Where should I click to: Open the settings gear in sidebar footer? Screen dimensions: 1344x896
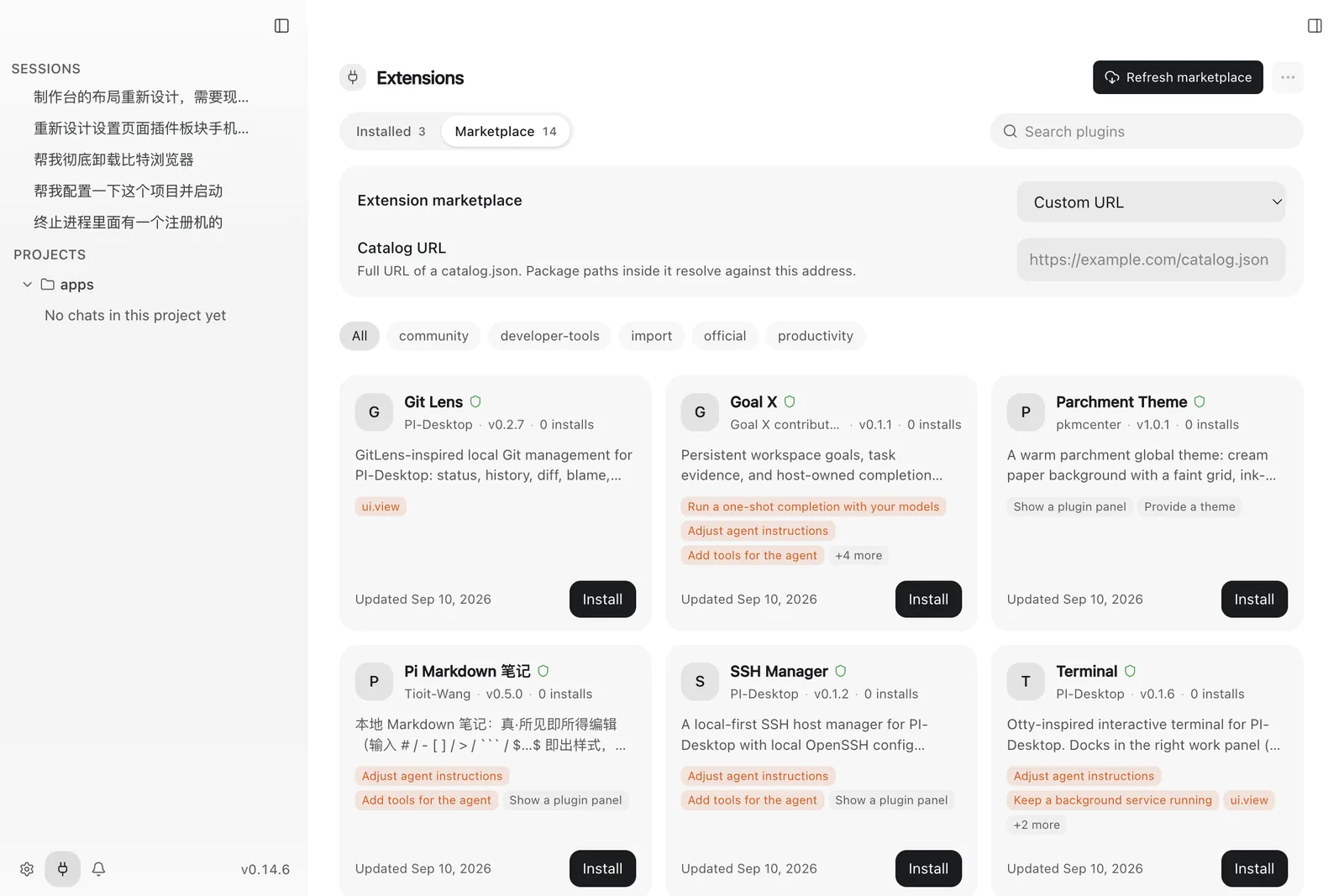click(27, 869)
